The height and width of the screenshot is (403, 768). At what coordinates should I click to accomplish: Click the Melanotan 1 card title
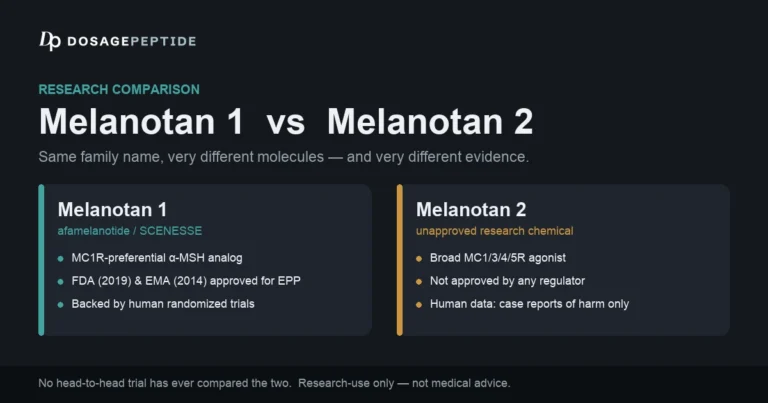[112, 210]
